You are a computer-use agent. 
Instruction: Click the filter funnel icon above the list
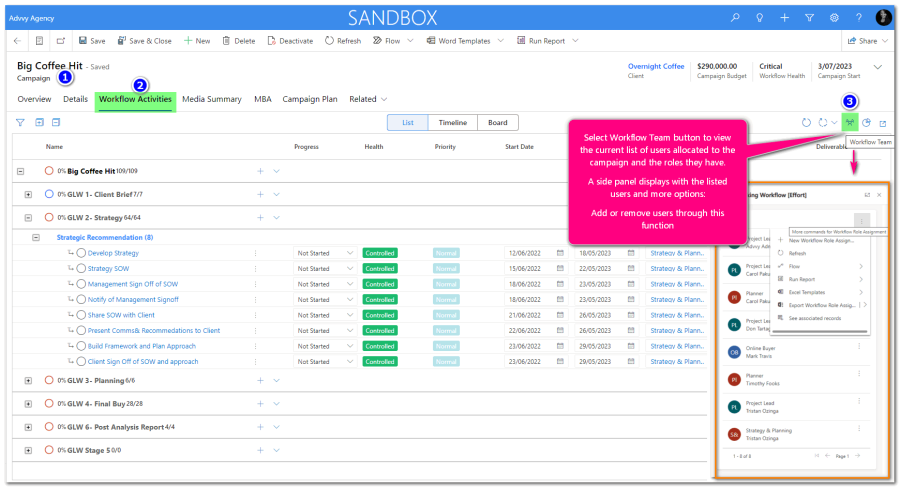20,122
